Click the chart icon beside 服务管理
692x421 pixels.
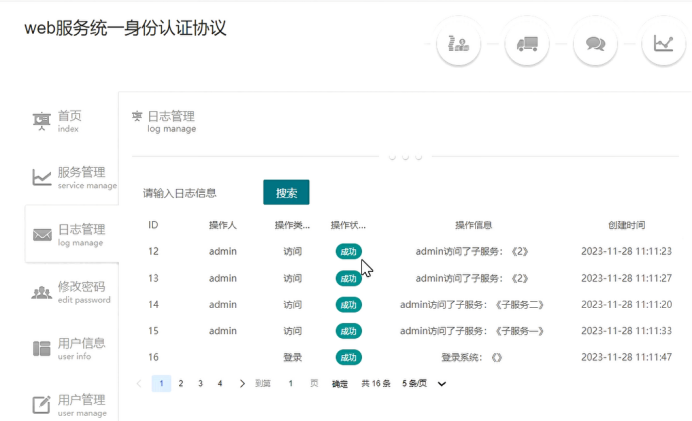tap(41, 177)
